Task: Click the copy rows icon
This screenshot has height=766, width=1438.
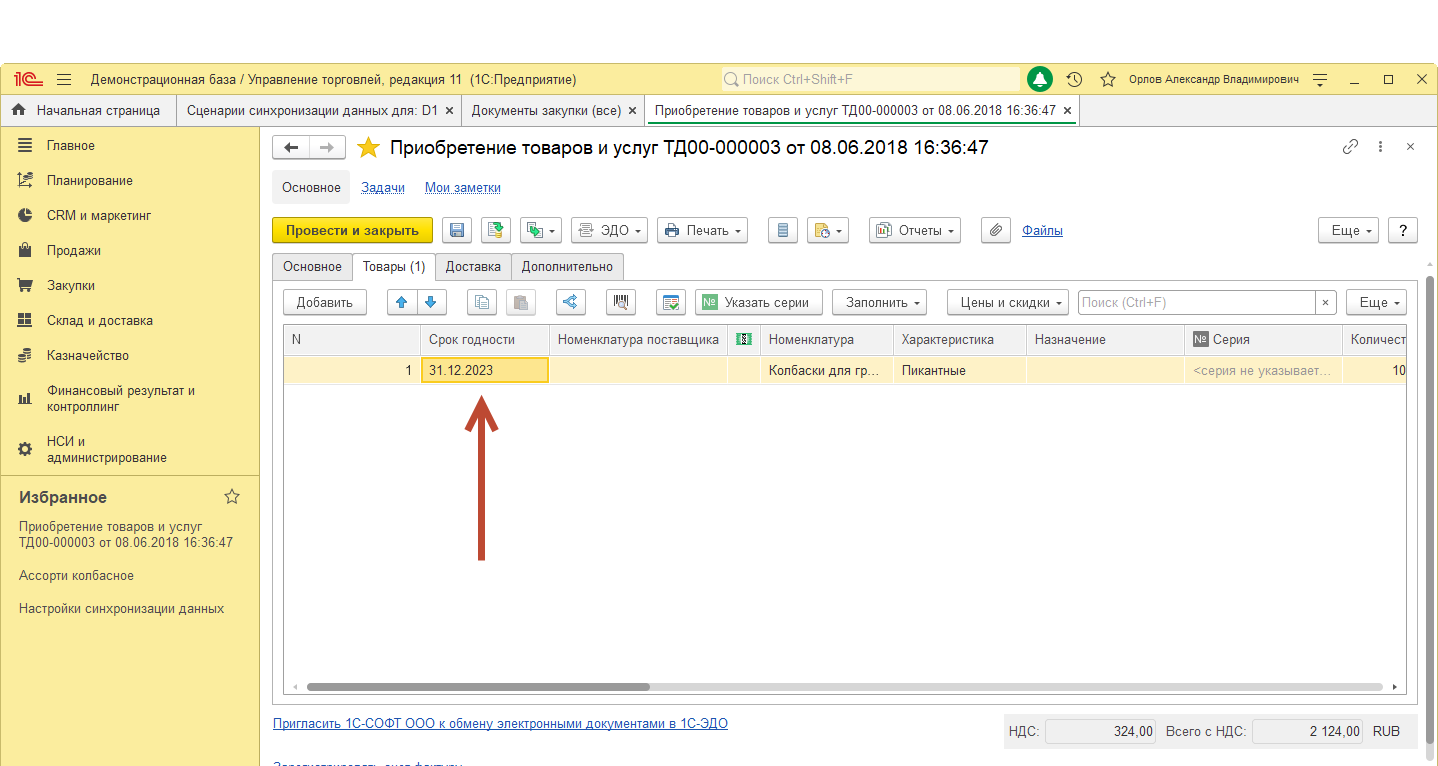Action: point(483,302)
